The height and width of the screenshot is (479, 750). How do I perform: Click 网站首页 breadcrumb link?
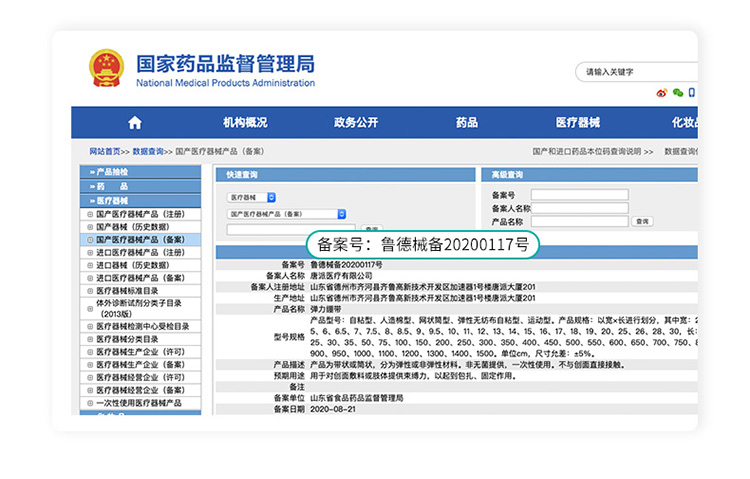click(x=105, y=151)
